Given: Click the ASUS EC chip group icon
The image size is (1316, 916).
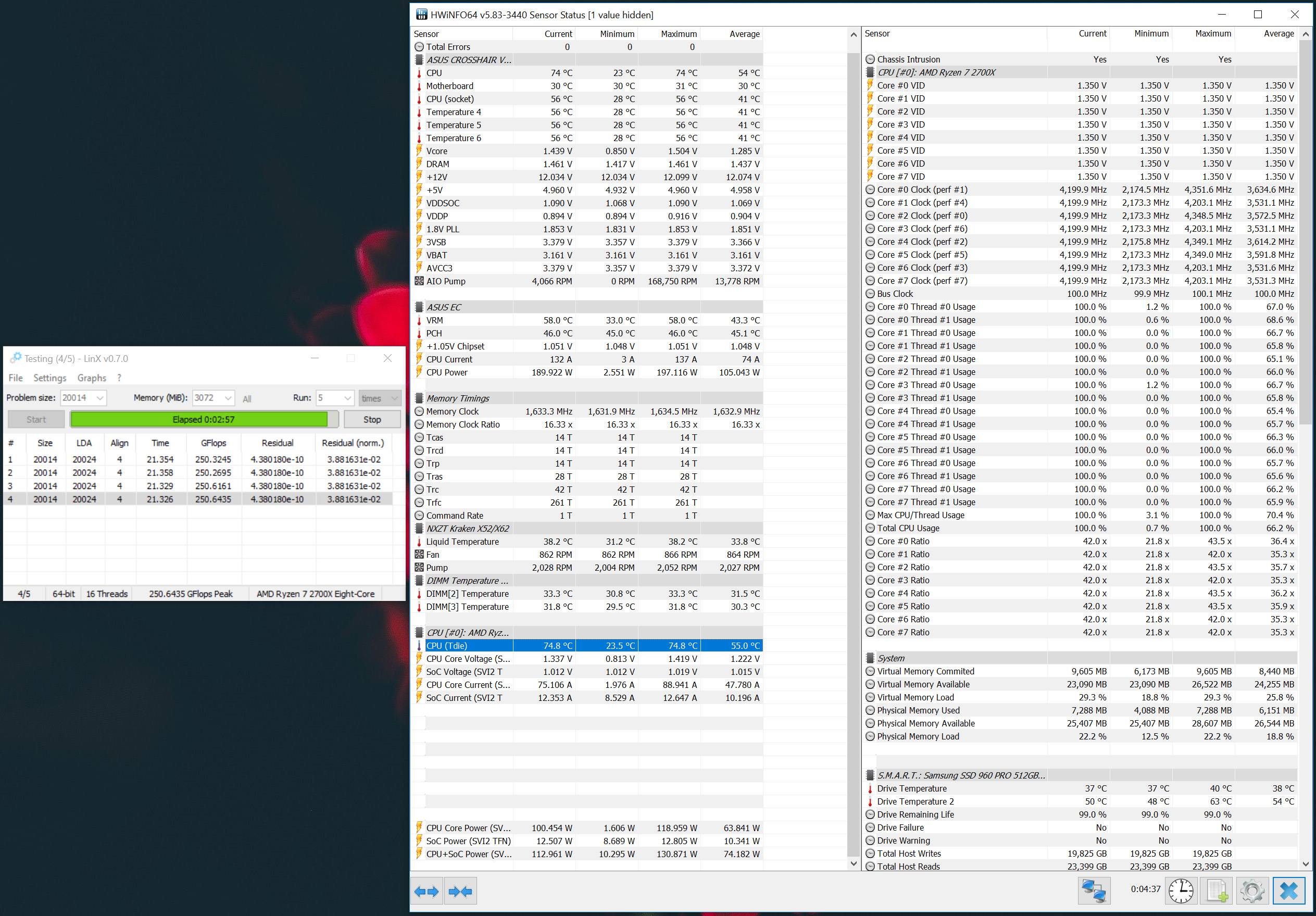Looking at the screenshot, I should click(420, 307).
